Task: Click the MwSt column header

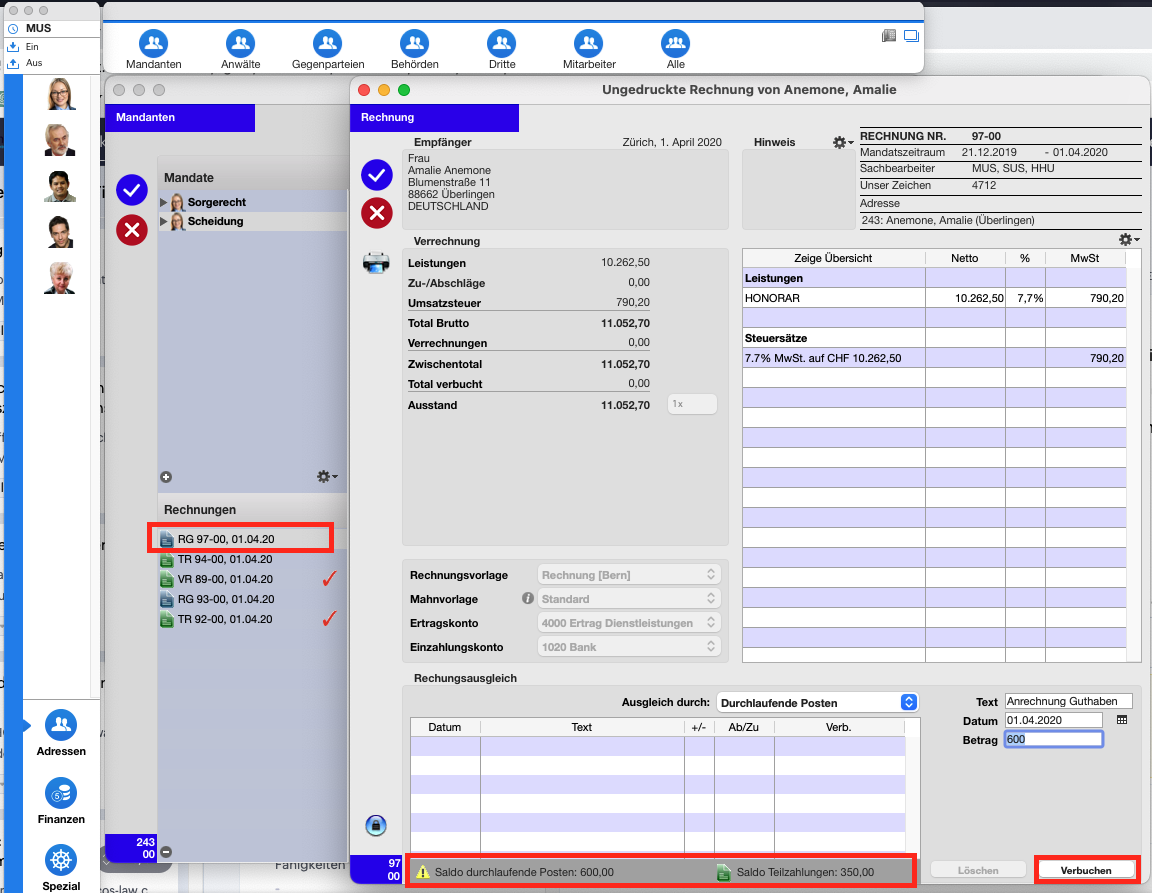Action: tap(1085, 258)
